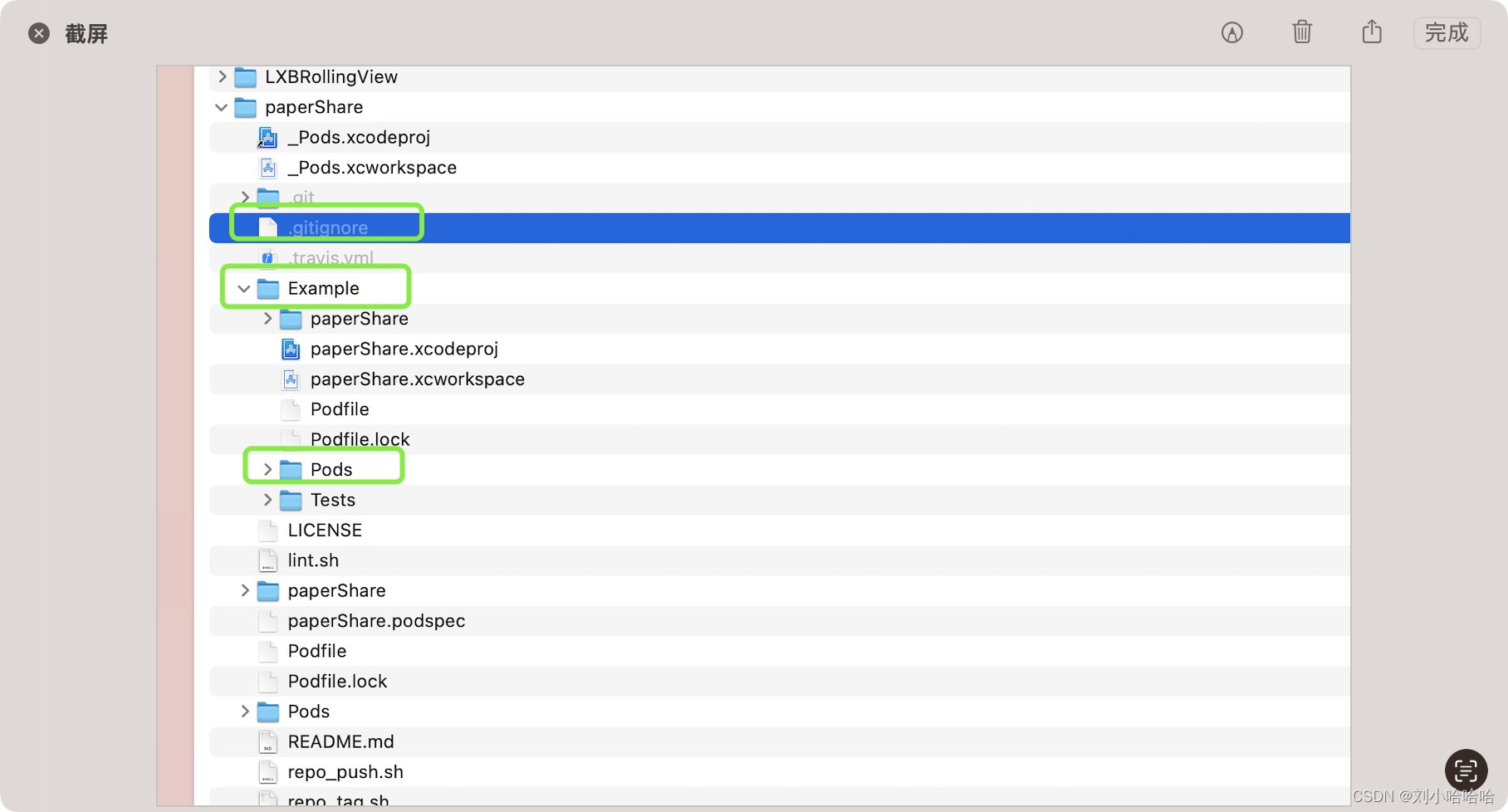
Task: Select repo_push.sh script icon
Action: 267,772
